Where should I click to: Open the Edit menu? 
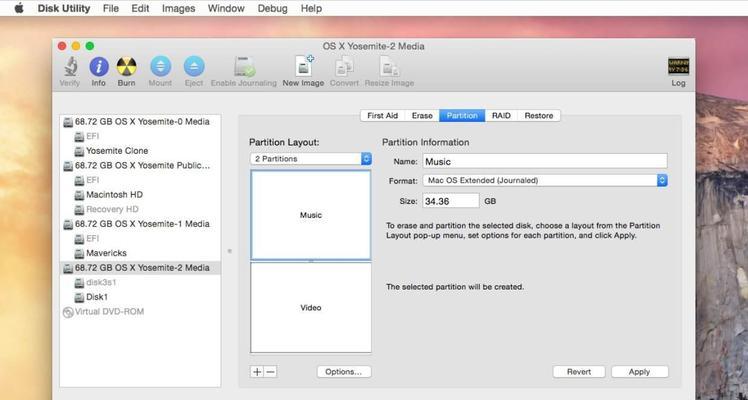[x=140, y=8]
